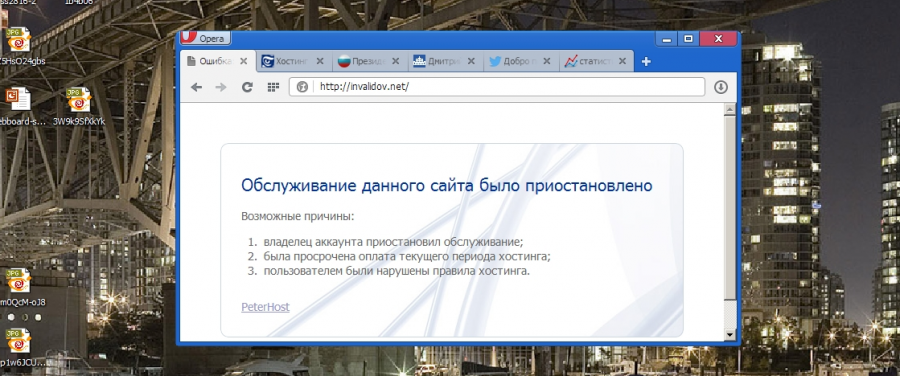The width and height of the screenshot is (900, 376).
Task: Close the Opera window
Action: (x=718, y=39)
